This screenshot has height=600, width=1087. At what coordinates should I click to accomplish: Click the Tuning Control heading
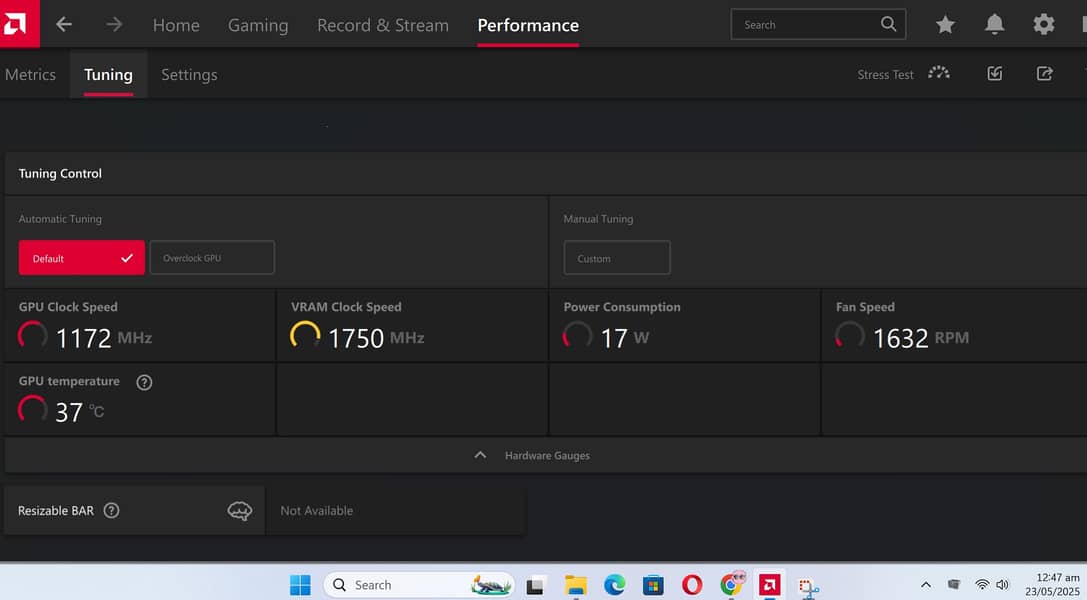click(60, 173)
